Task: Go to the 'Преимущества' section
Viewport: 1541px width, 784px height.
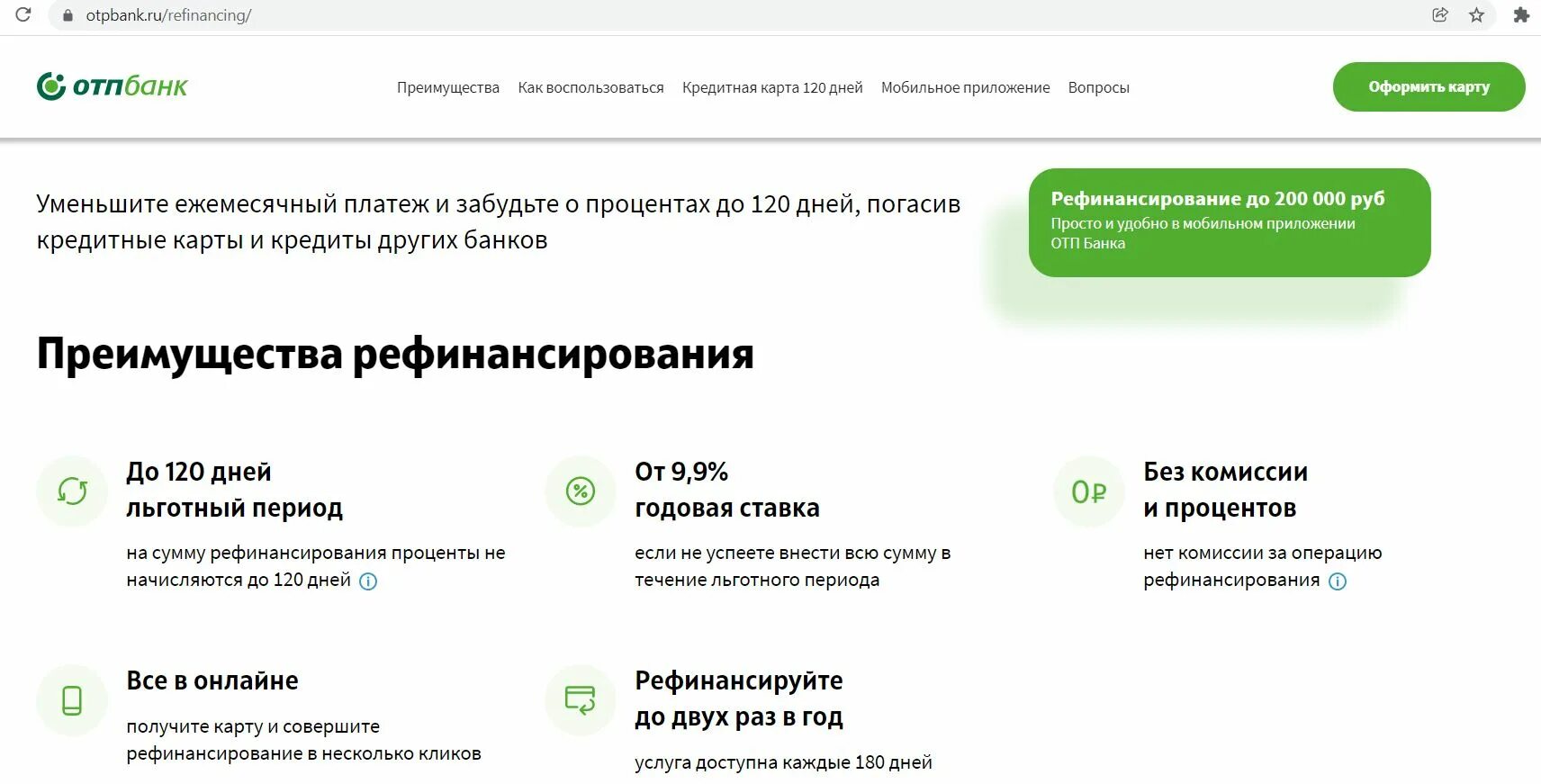Action: click(448, 87)
